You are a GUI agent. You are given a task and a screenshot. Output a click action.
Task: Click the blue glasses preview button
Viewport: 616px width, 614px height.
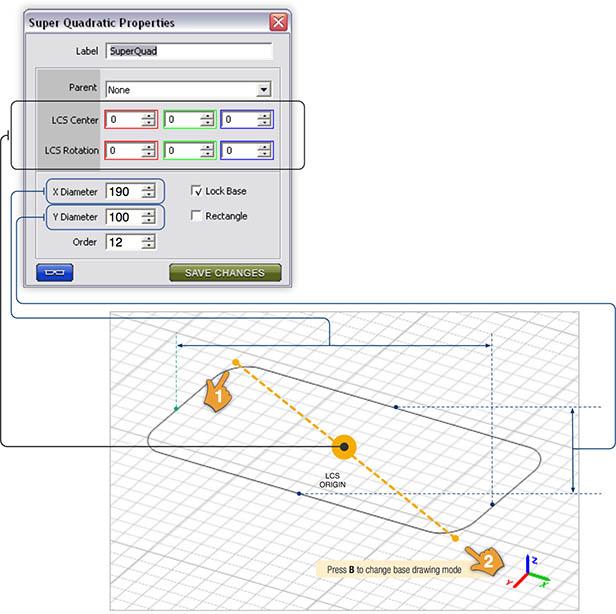coord(55,273)
